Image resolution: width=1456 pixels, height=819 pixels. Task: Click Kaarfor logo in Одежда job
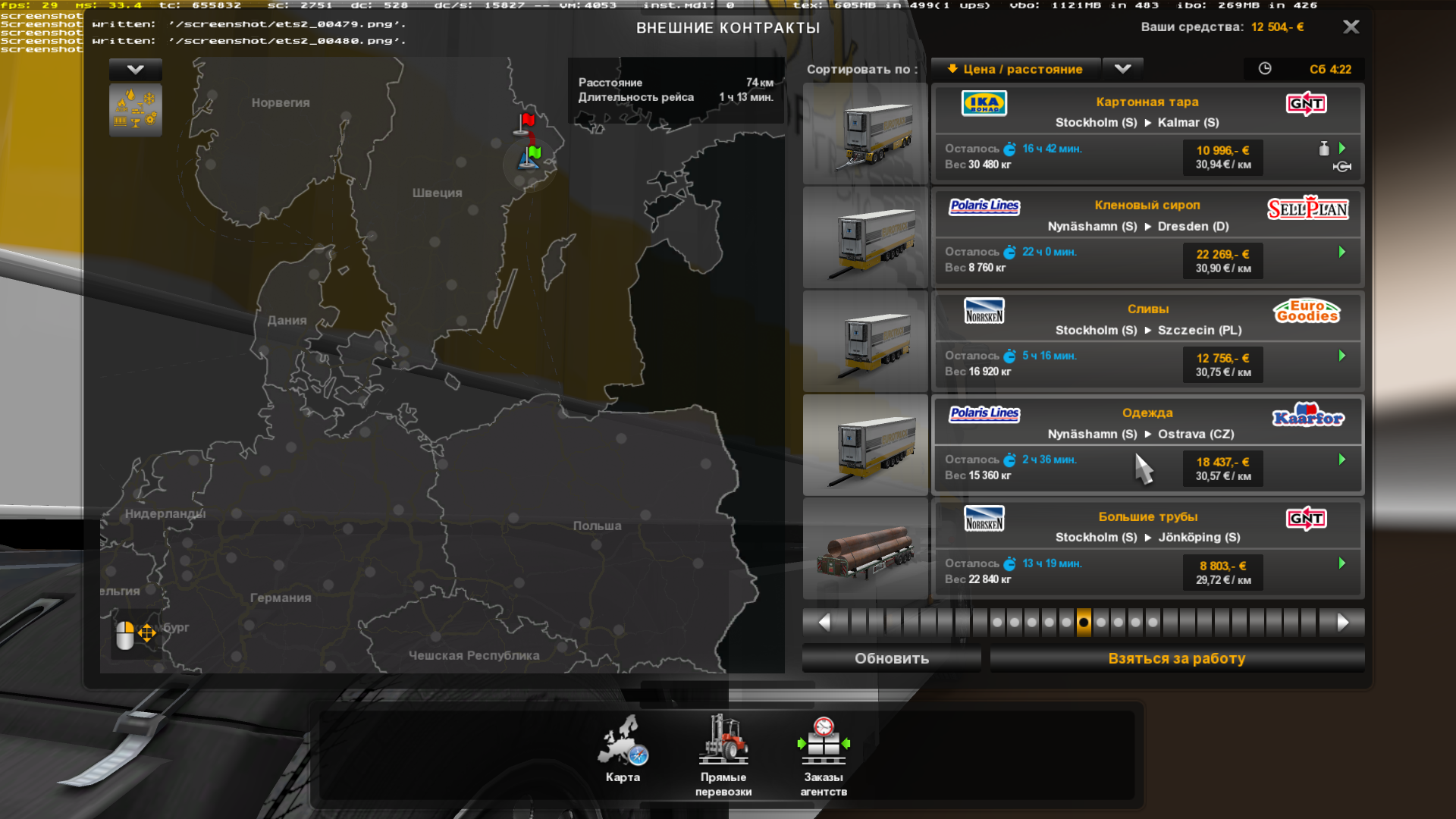click(1307, 415)
